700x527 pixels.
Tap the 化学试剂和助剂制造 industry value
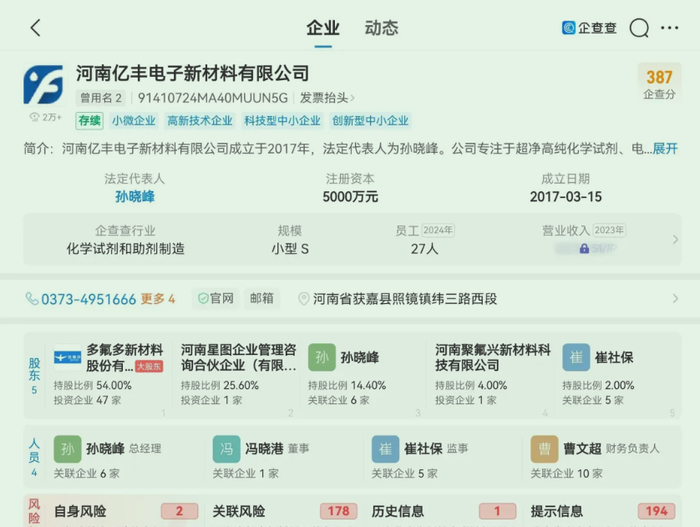coord(125,249)
